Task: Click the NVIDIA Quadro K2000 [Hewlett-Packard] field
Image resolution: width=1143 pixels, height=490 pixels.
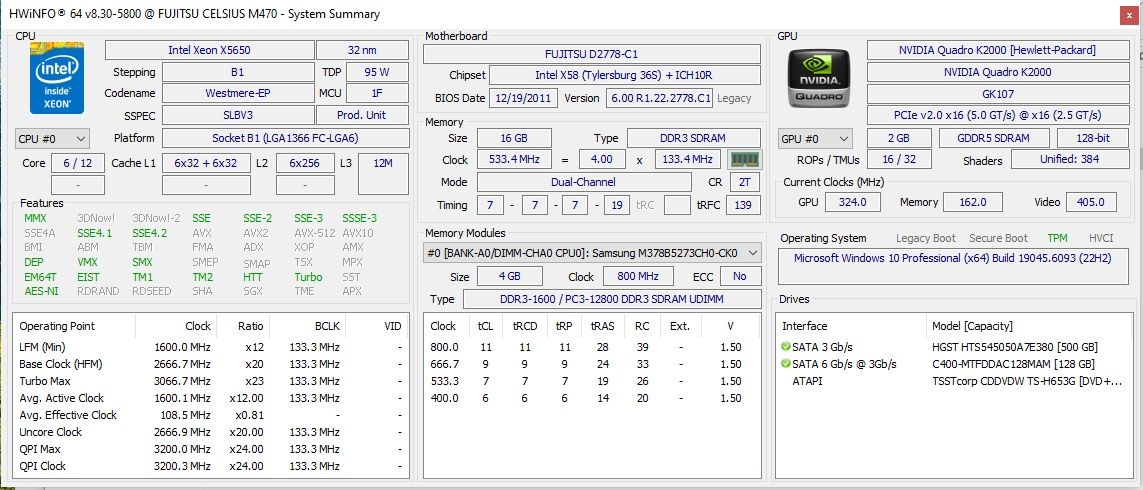Action: click(x=998, y=50)
